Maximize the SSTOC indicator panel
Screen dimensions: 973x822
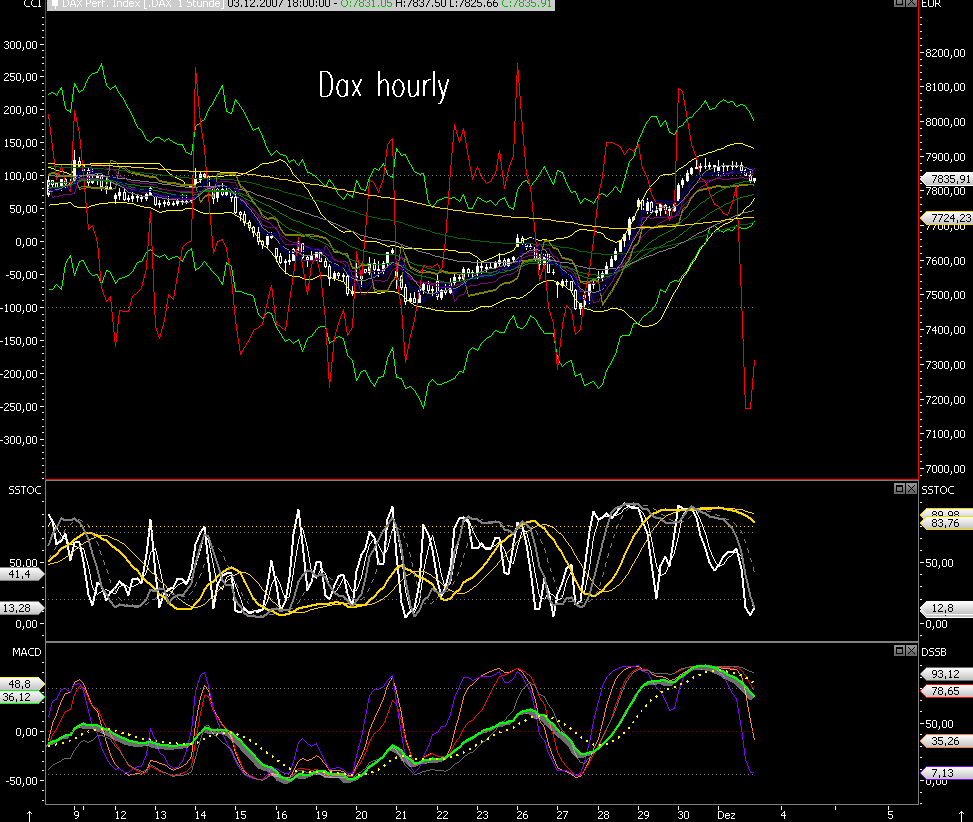click(x=899, y=488)
